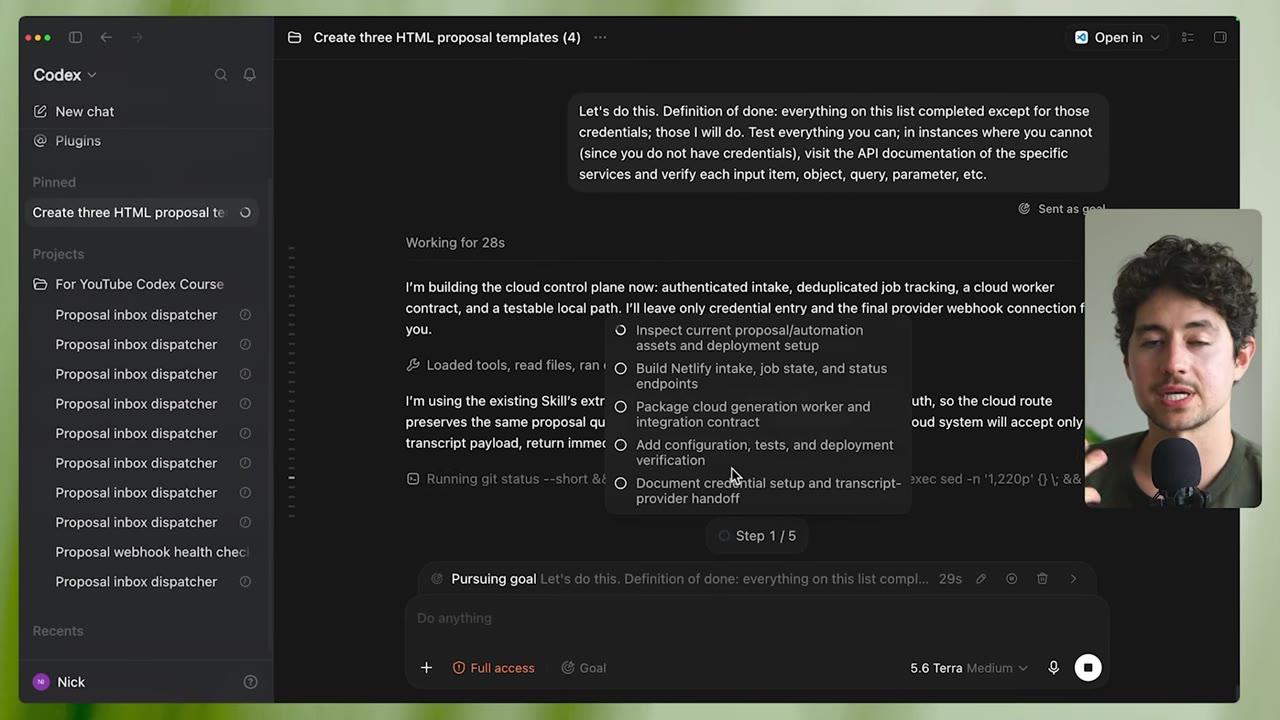Open the three-dot menu beside chat title
This screenshot has height=720, width=1280.
(600, 37)
